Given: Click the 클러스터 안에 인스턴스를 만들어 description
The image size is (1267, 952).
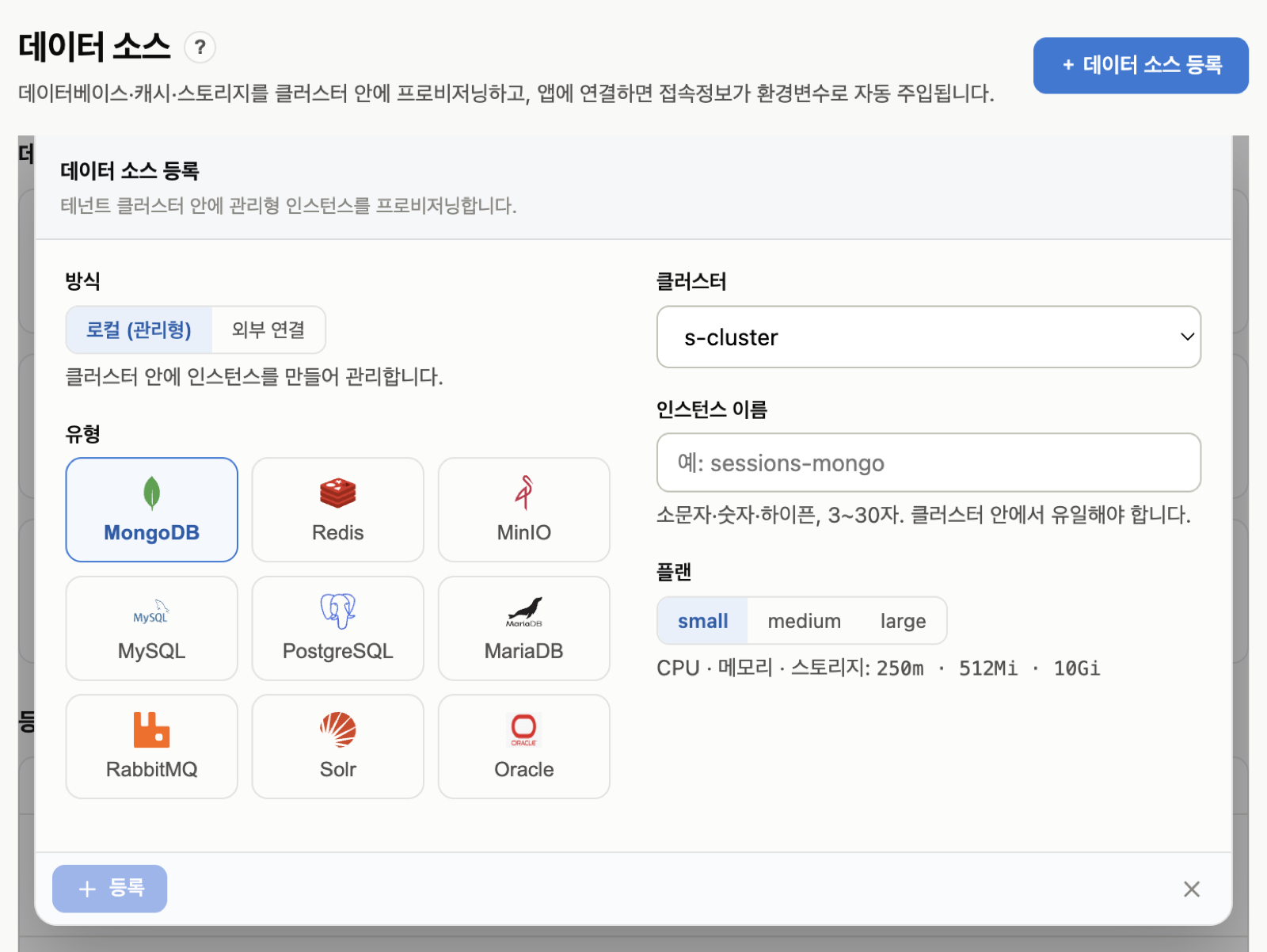Looking at the screenshot, I should [253, 376].
